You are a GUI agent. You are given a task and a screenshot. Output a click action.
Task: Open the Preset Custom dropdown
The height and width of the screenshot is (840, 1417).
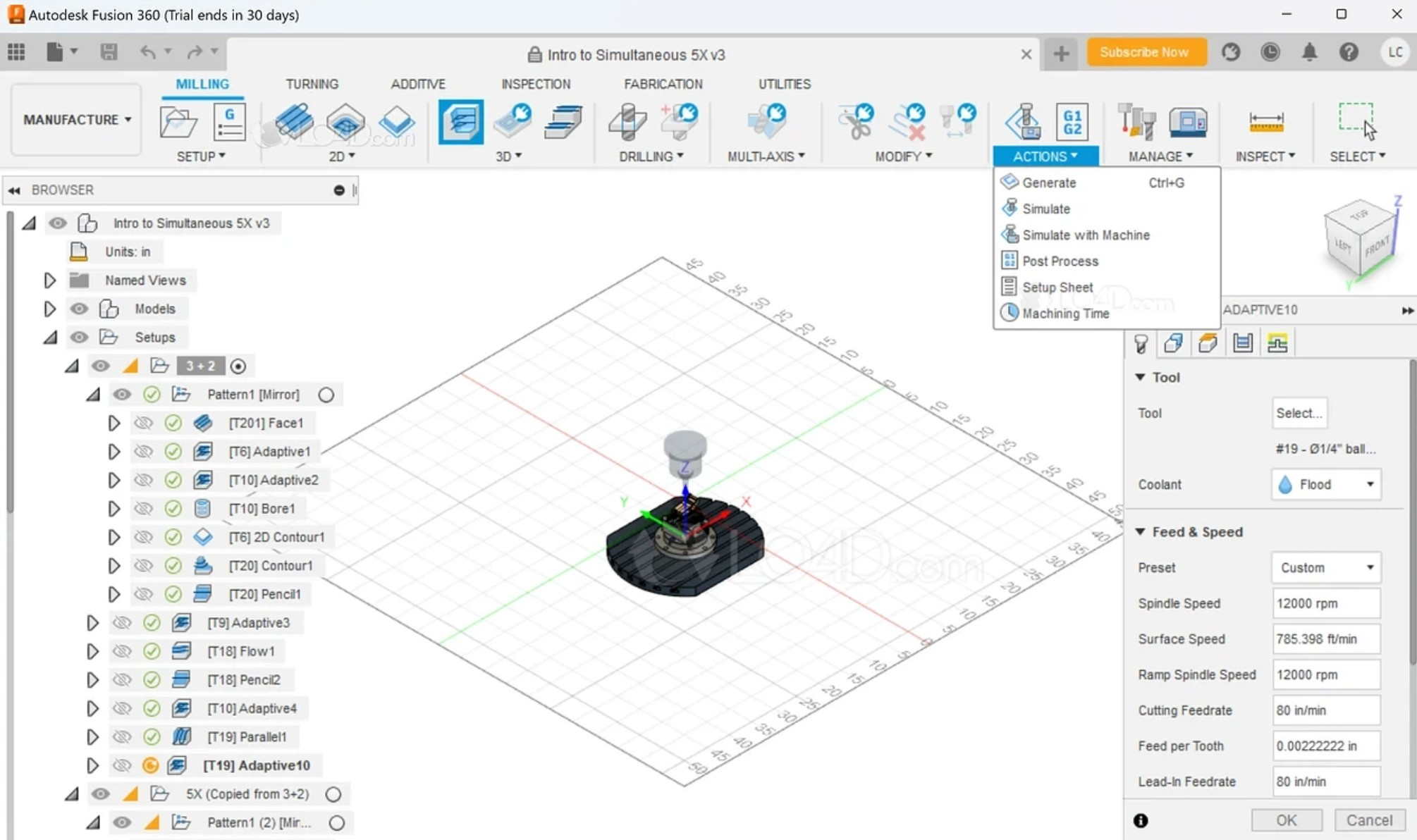(x=1326, y=567)
